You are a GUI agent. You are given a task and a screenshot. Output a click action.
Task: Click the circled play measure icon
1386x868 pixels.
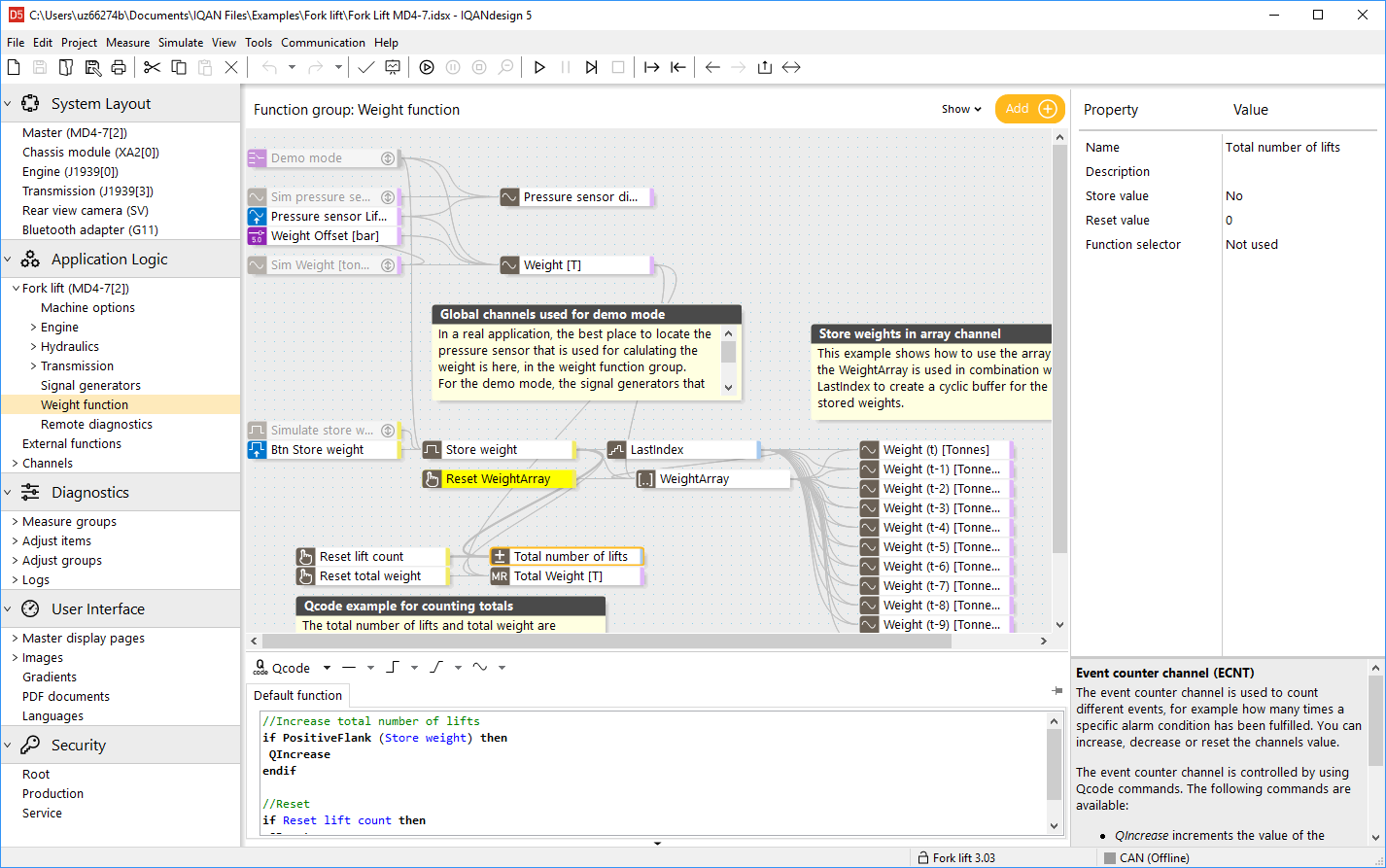[427, 67]
